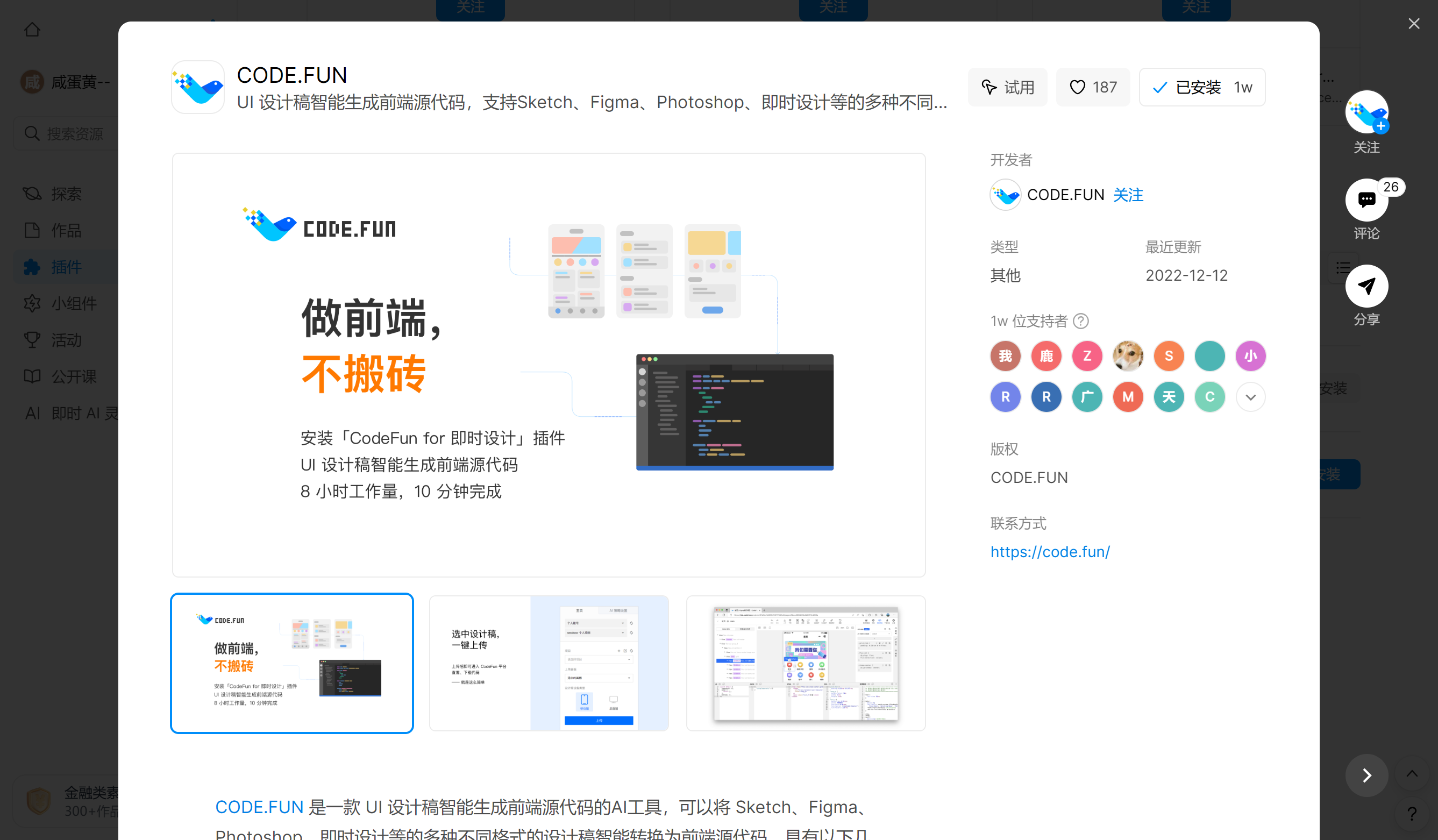Select second thumbnail 选中设计稿 一键上传
The height and width of the screenshot is (840, 1438).
549,663
